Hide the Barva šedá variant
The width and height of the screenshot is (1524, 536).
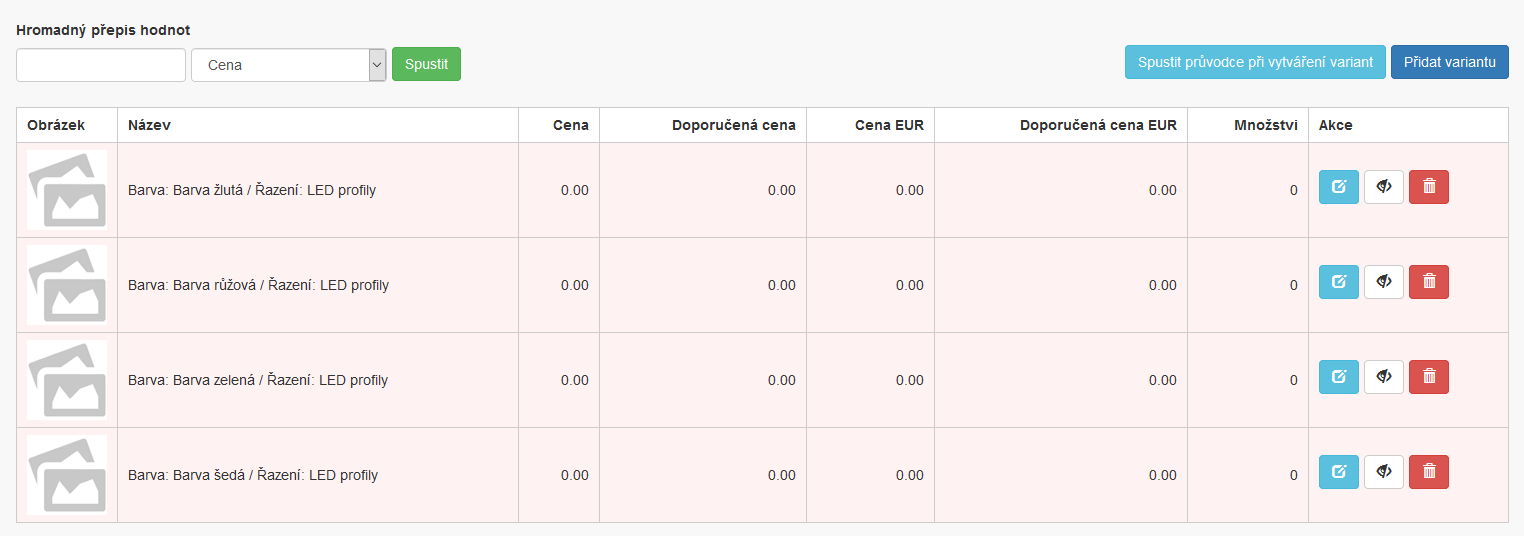coord(1384,472)
